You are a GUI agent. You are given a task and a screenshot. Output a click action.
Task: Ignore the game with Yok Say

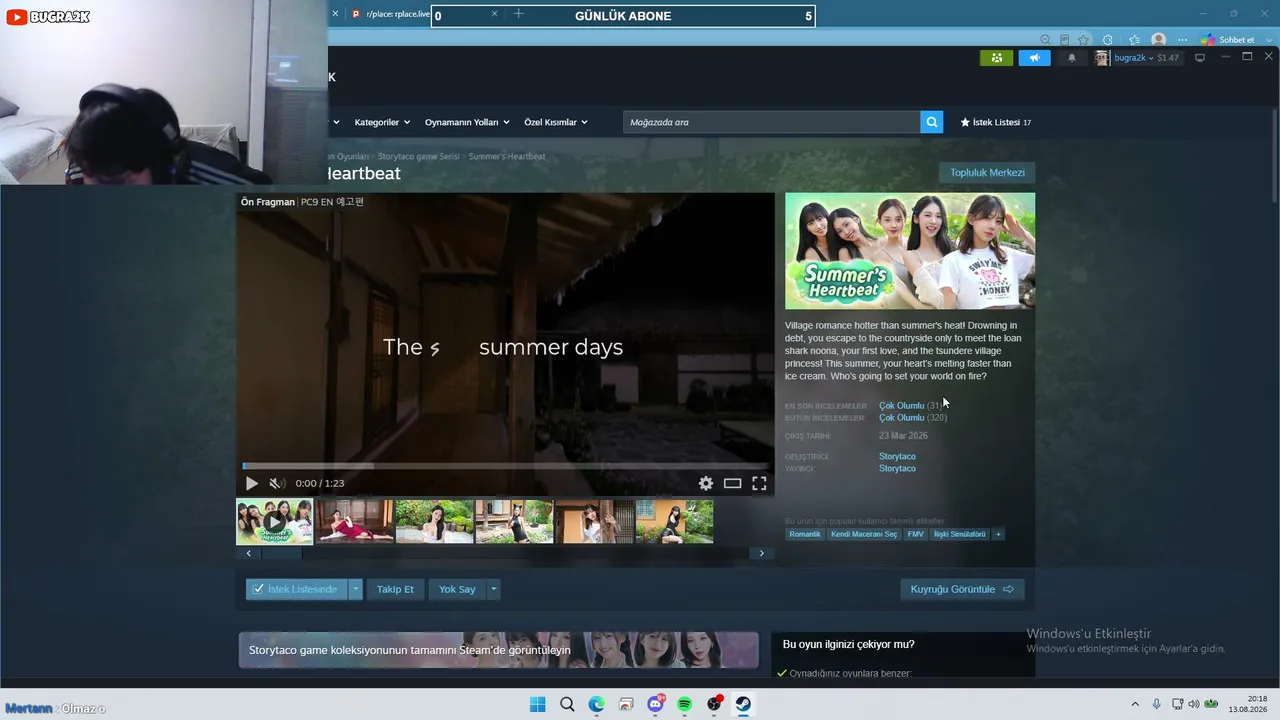pos(457,589)
